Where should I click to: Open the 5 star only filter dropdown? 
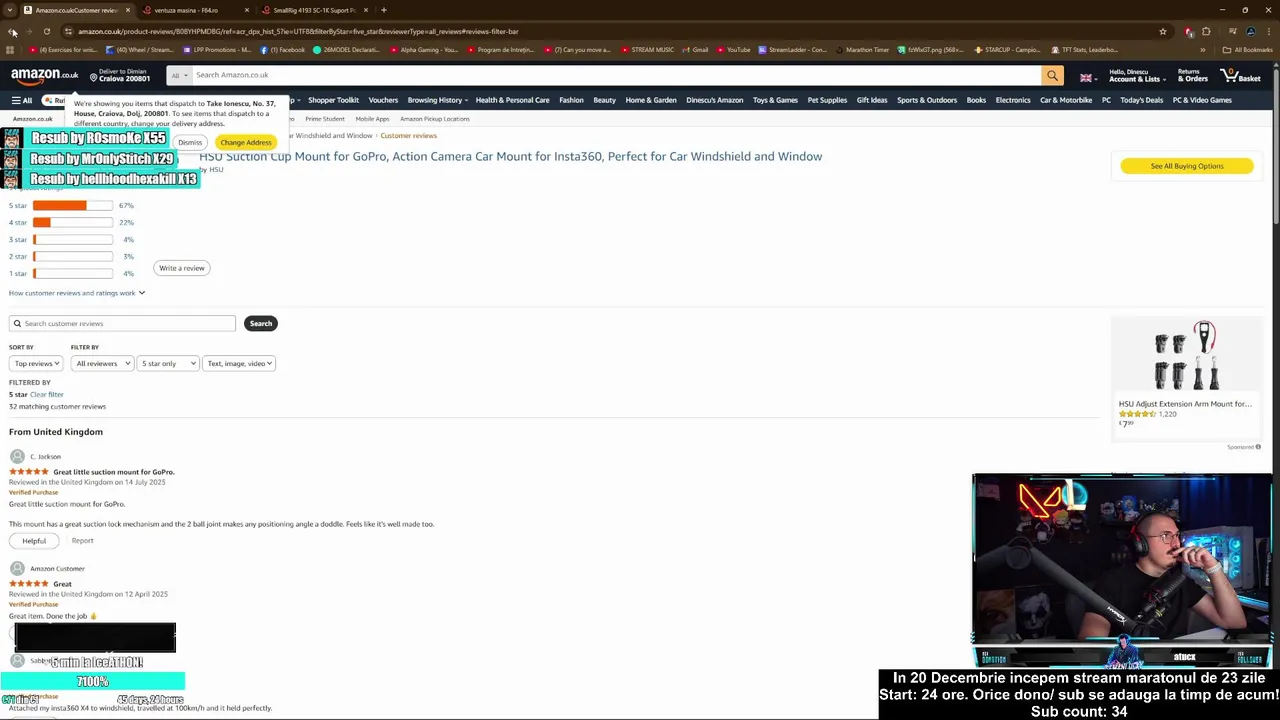point(167,363)
